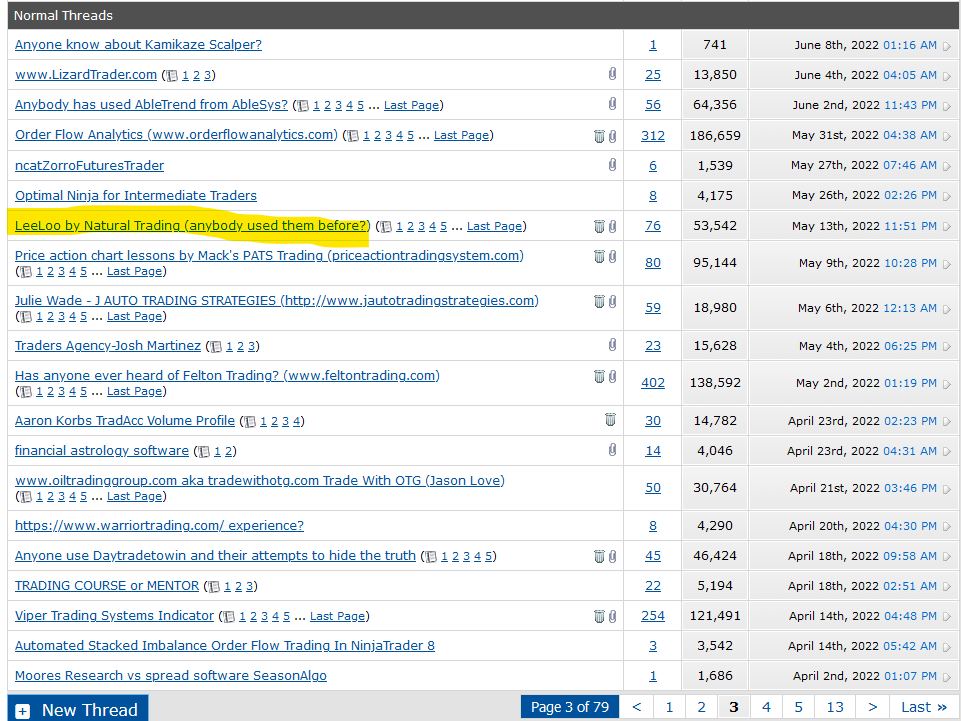Click the date April 21st, 2022
Image resolution: width=961 pixels, height=721 pixels.
(x=834, y=488)
